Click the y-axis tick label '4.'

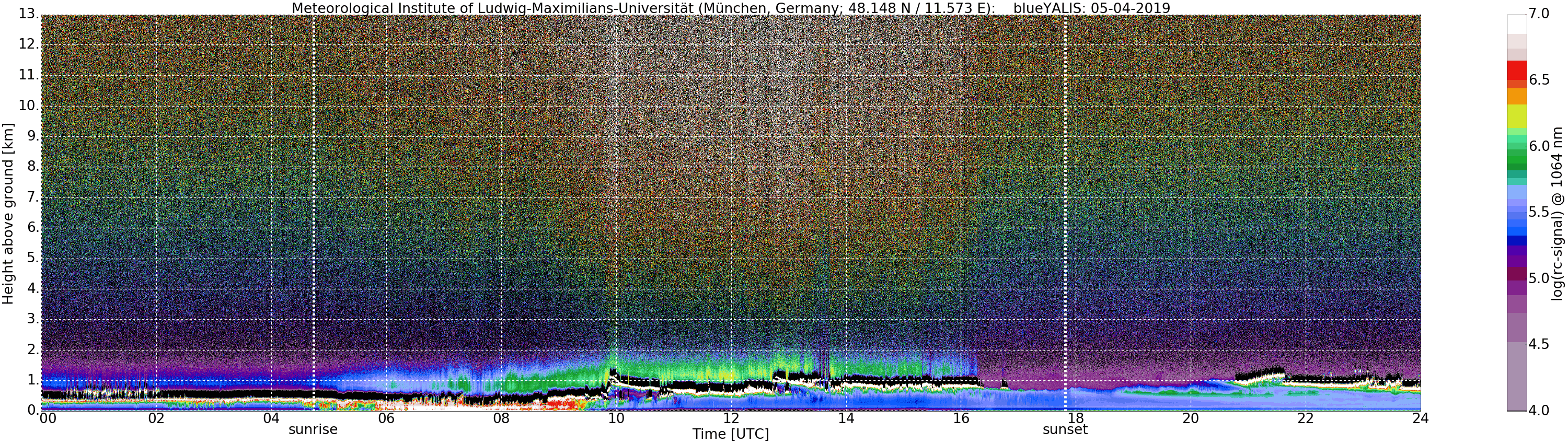pyautogui.click(x=33, y=288)
